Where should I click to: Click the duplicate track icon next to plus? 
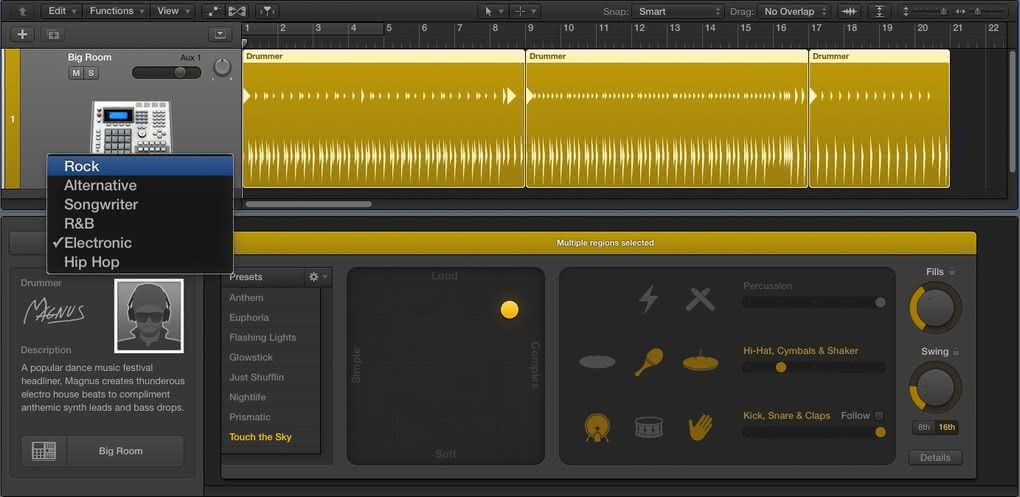(x=53, y=35)
